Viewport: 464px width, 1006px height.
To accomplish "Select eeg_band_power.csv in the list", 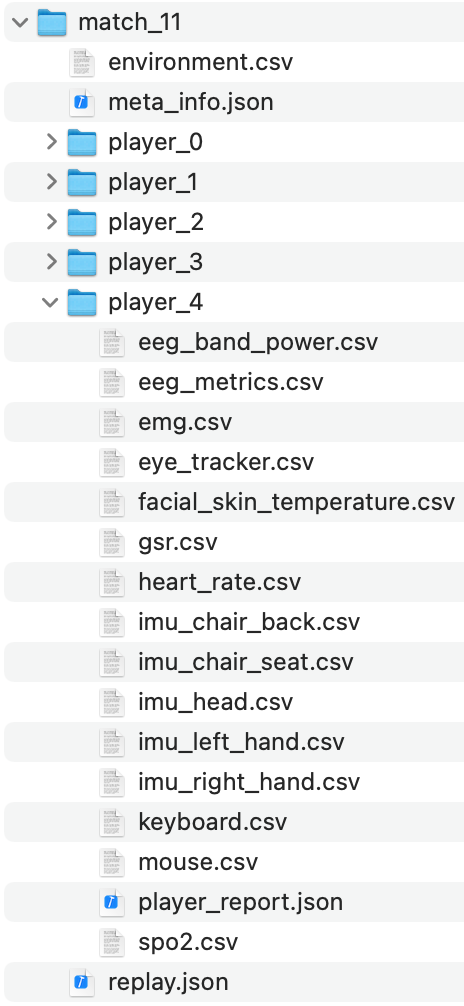I will pyautogui.click(x=234, y=342).
